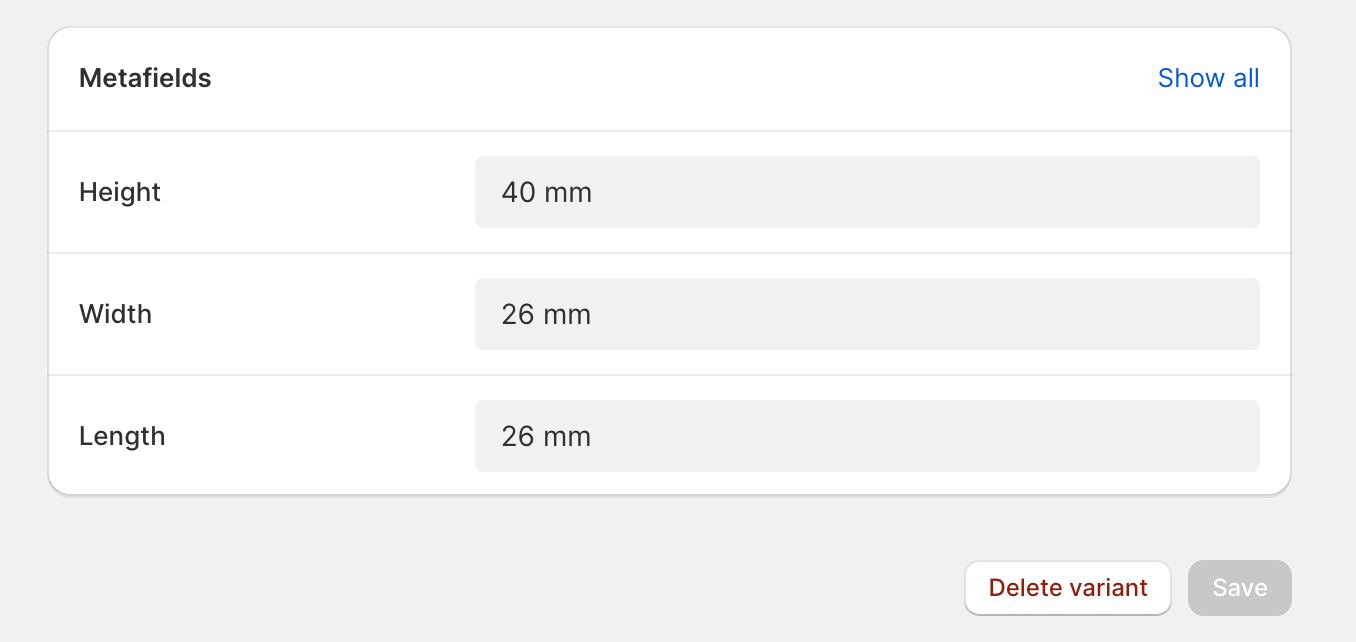This screenshot has width=1356, height=642.
Task: Click the Length field label
Action: click(x=122, y=436)
